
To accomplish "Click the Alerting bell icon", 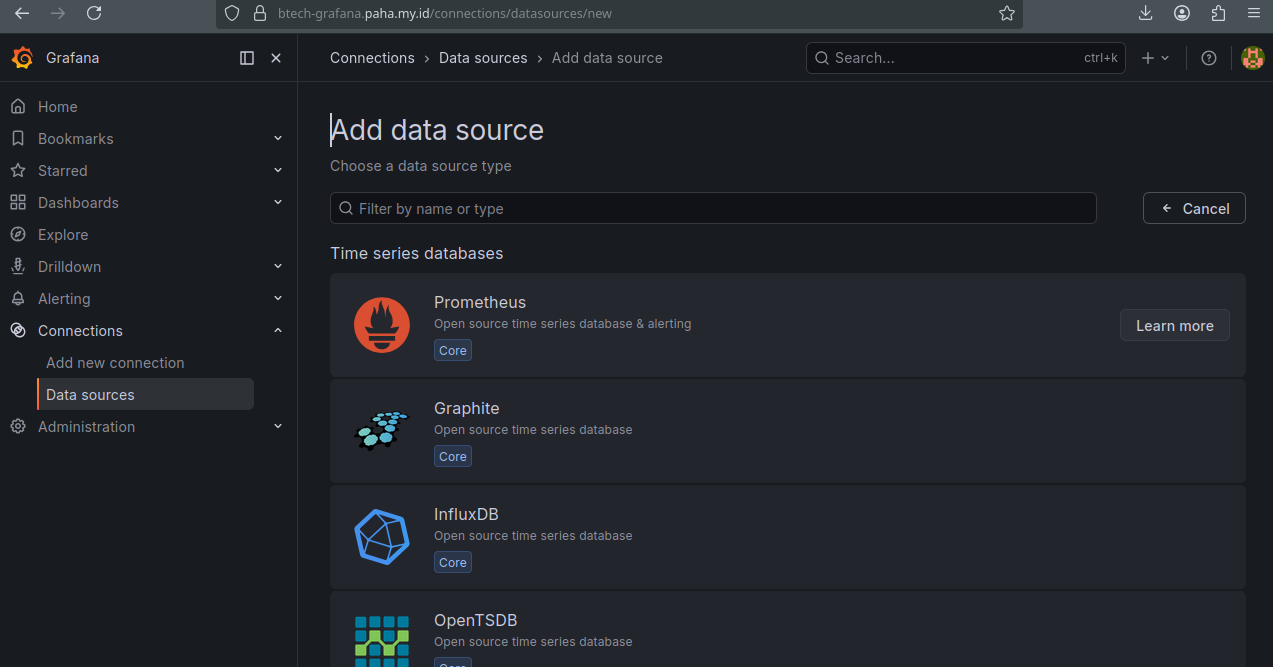I will pos(18,299).
